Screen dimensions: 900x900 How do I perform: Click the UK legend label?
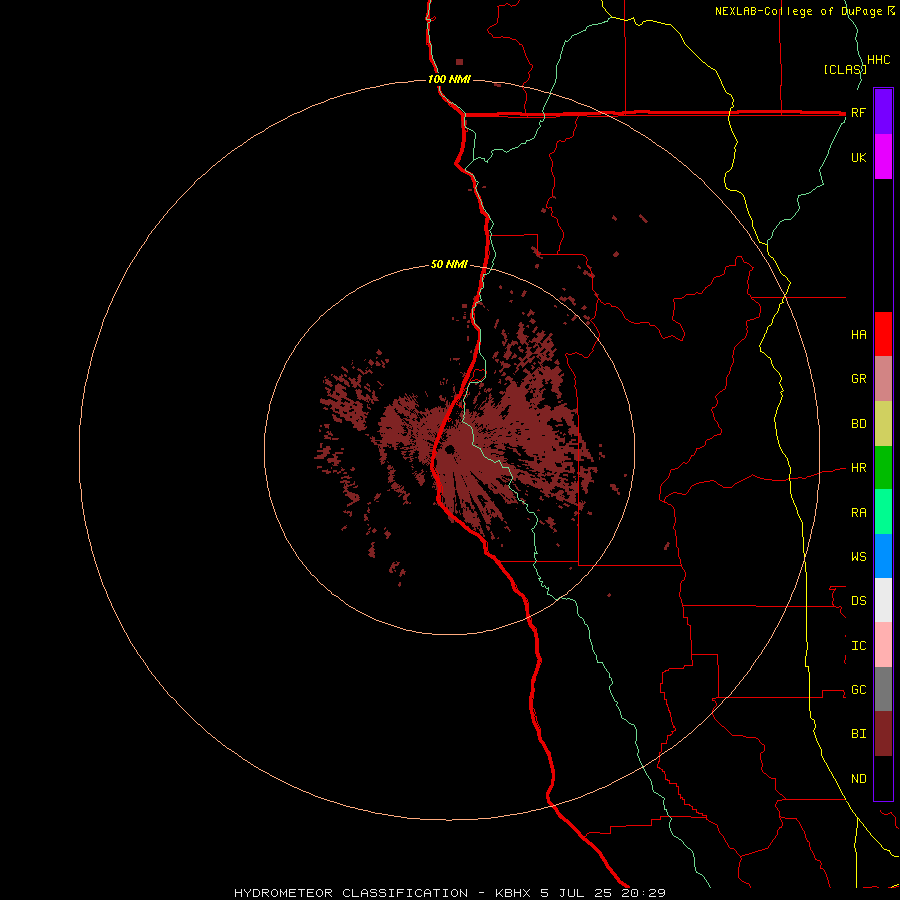point(858,157)
